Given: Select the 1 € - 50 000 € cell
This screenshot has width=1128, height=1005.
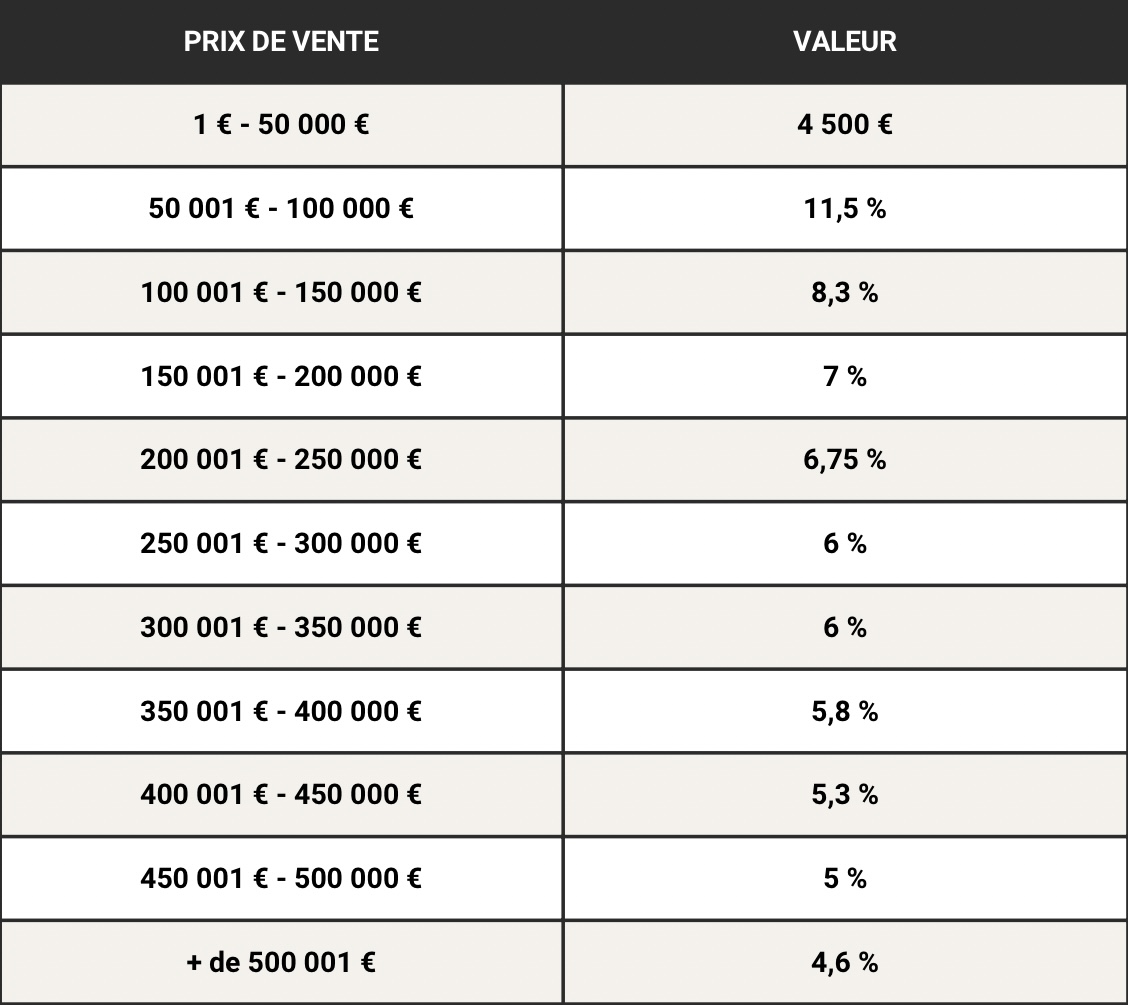Looking at the screenshot, I should [x=281, y=125].
